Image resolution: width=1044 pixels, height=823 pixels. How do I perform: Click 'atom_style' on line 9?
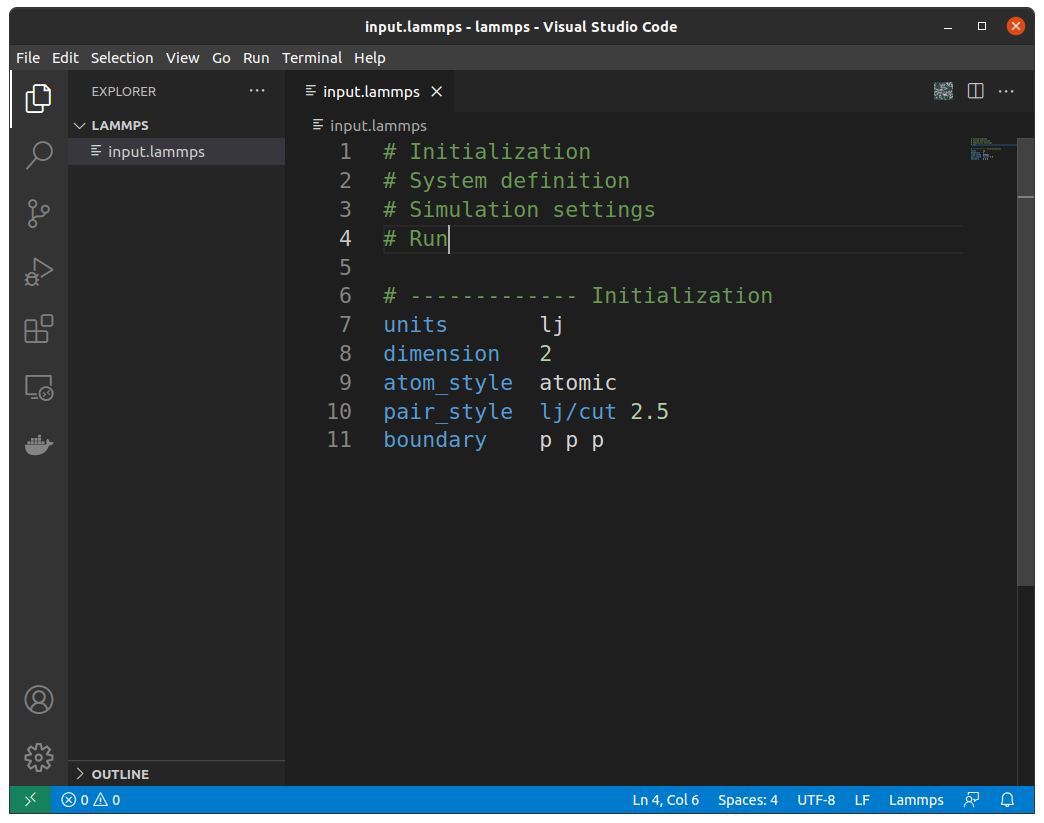click(448, 383)
